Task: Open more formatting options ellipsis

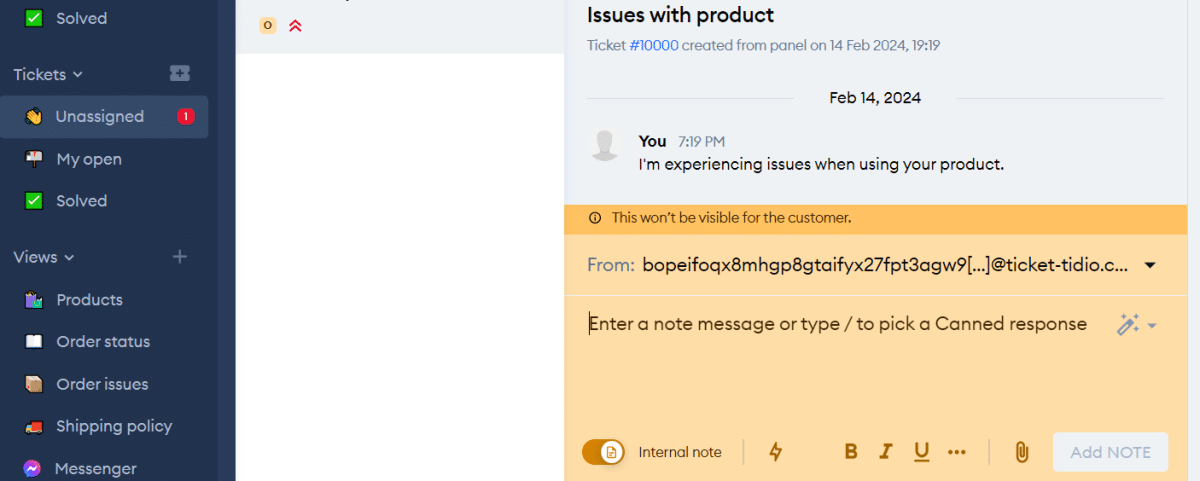Action: 957,452
